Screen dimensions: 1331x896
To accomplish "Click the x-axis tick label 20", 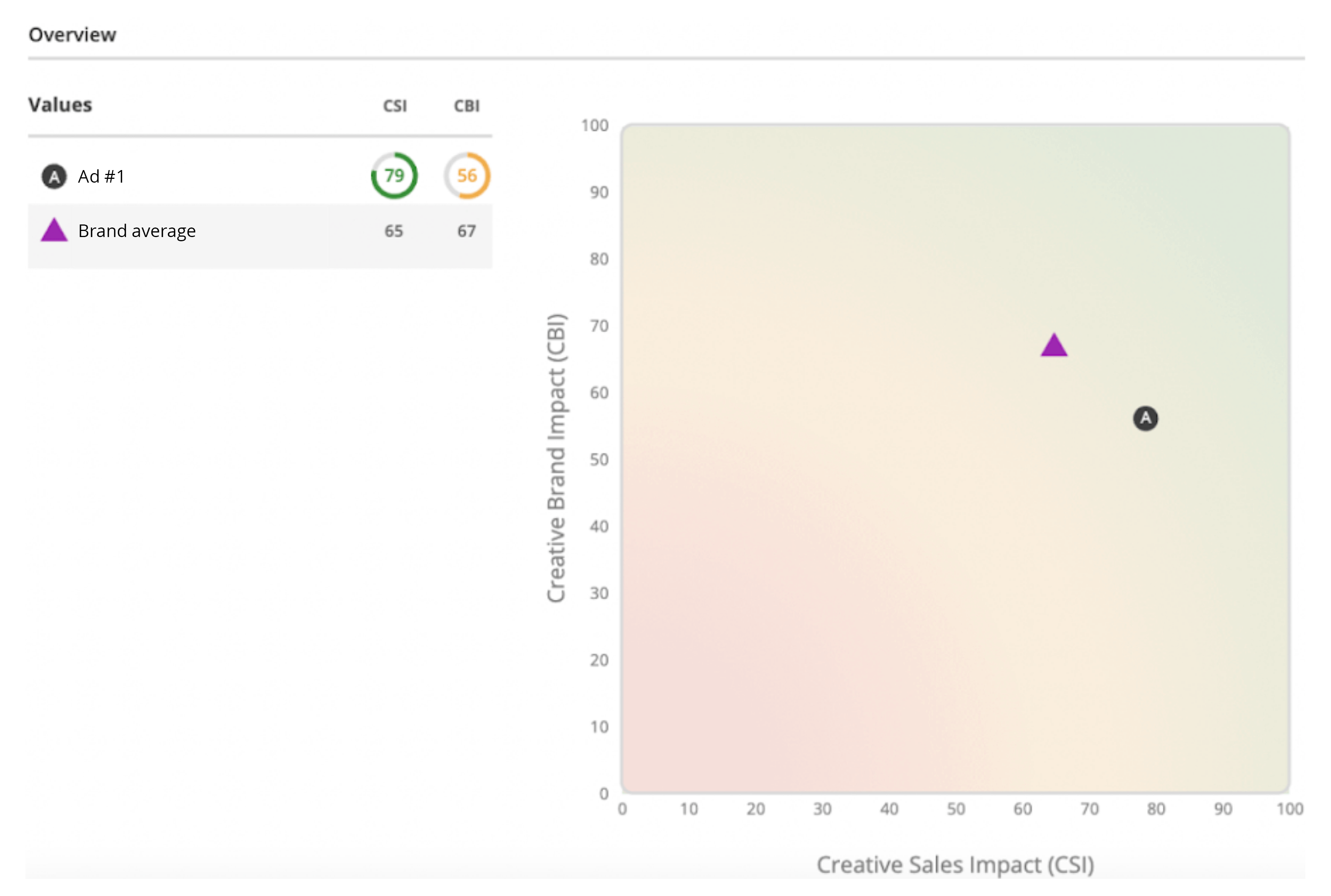I will coord(755,809).
